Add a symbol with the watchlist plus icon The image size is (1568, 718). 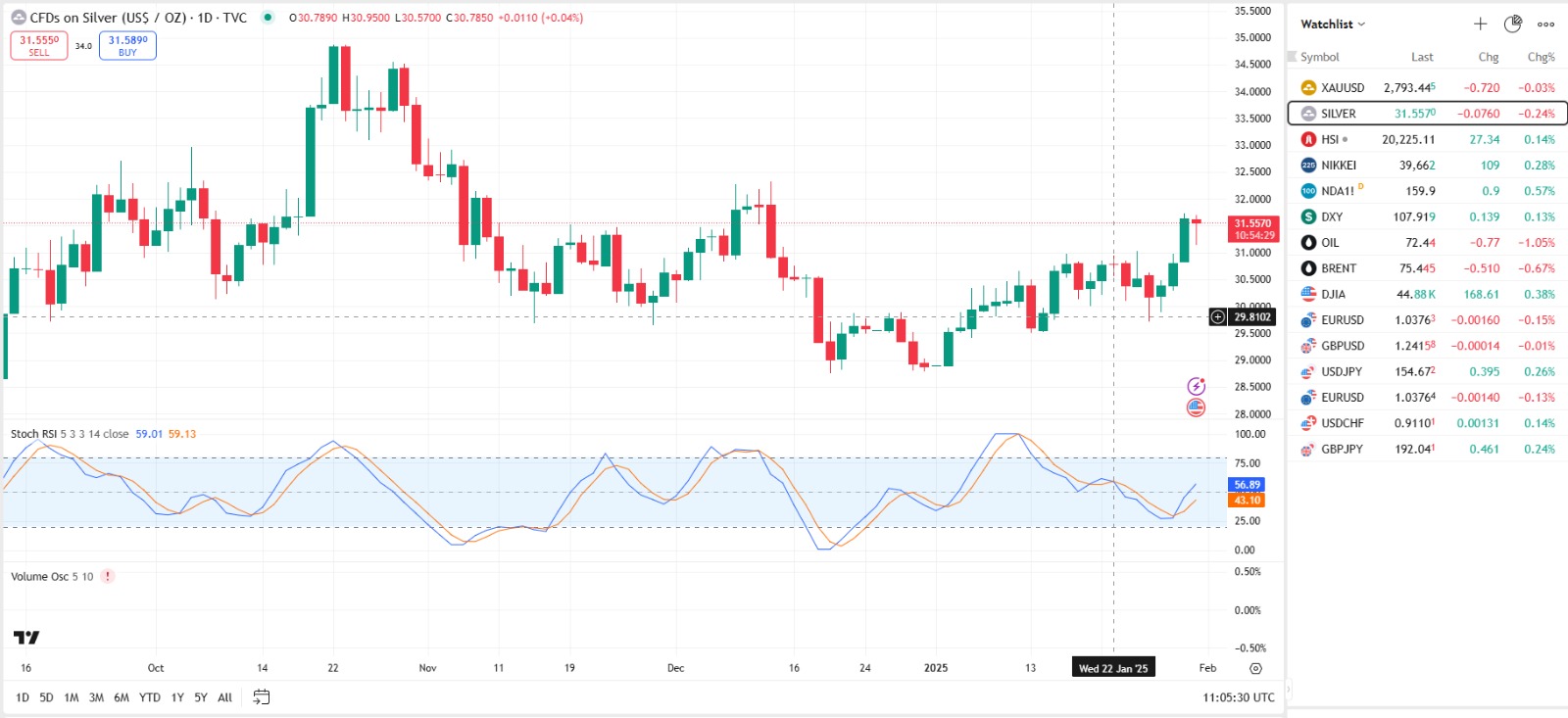[x=1480, y=24]
